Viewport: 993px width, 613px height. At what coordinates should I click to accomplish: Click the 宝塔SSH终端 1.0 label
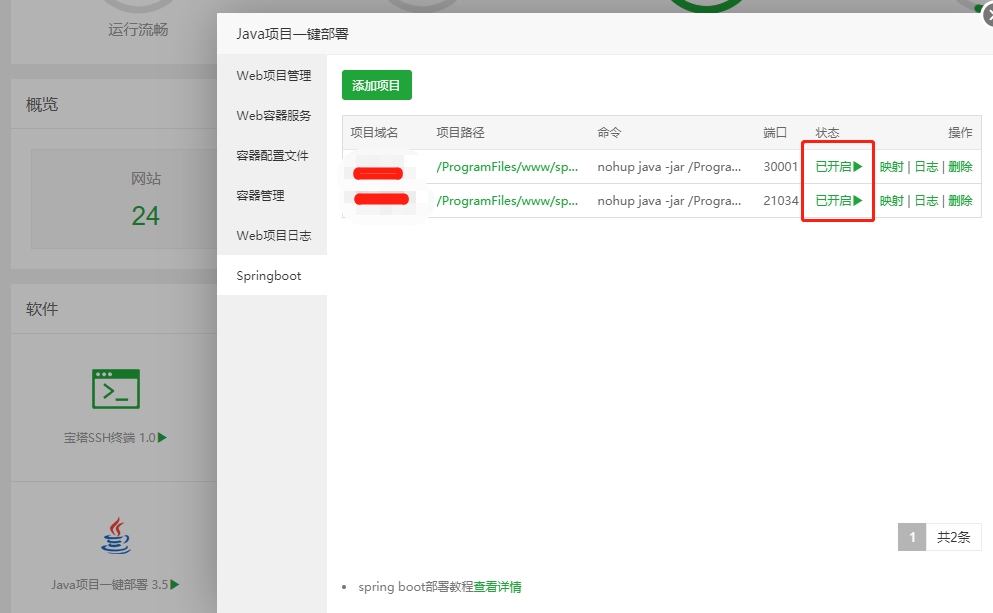pyautogui.click(x=110, y=438)
